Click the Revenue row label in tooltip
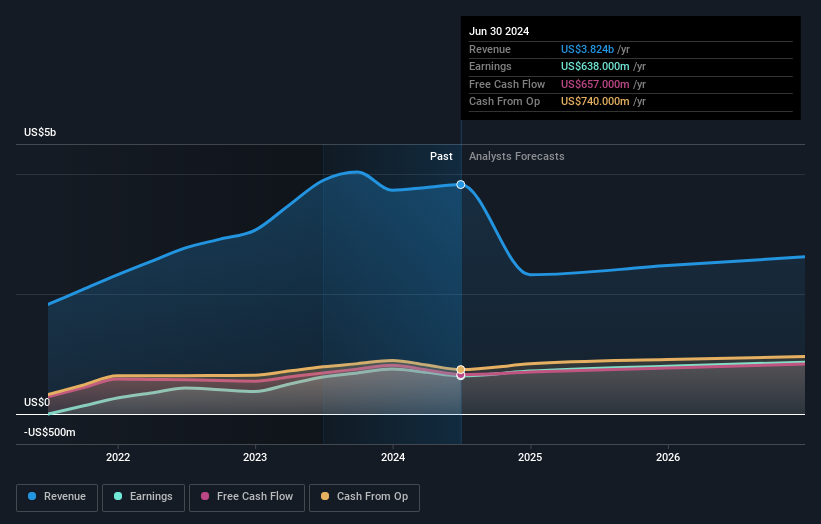Image resolution: width=821 pixels, height=524 pixels. 490,49
